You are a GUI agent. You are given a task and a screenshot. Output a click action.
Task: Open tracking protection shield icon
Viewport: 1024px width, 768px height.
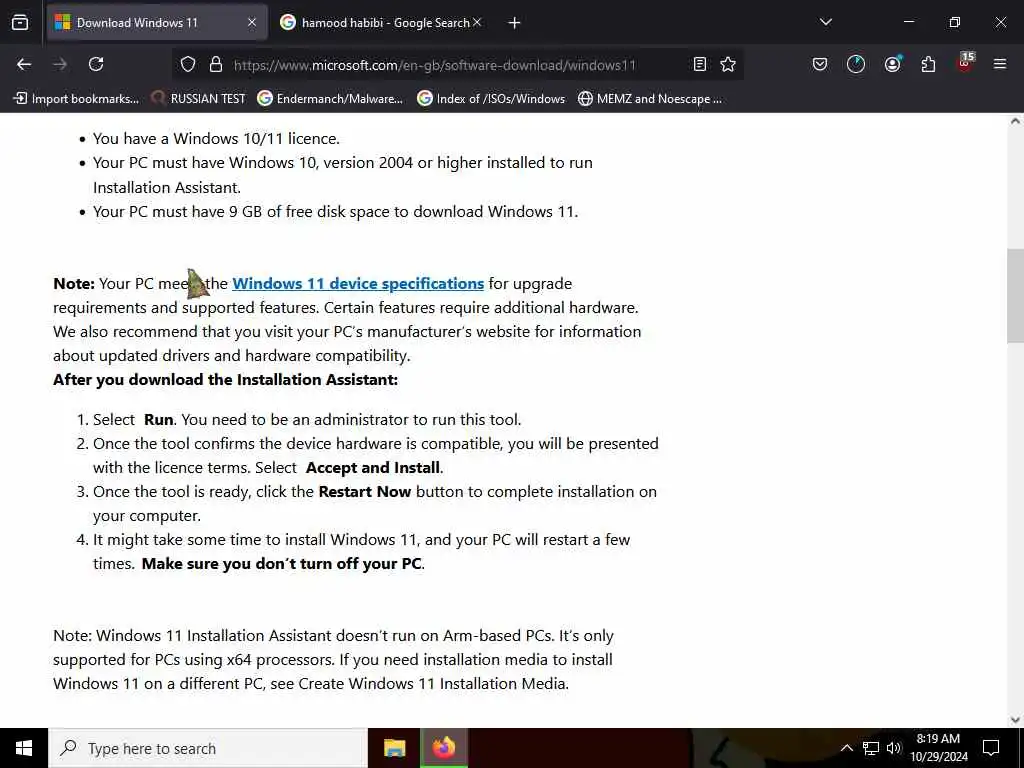coord(188,64)
